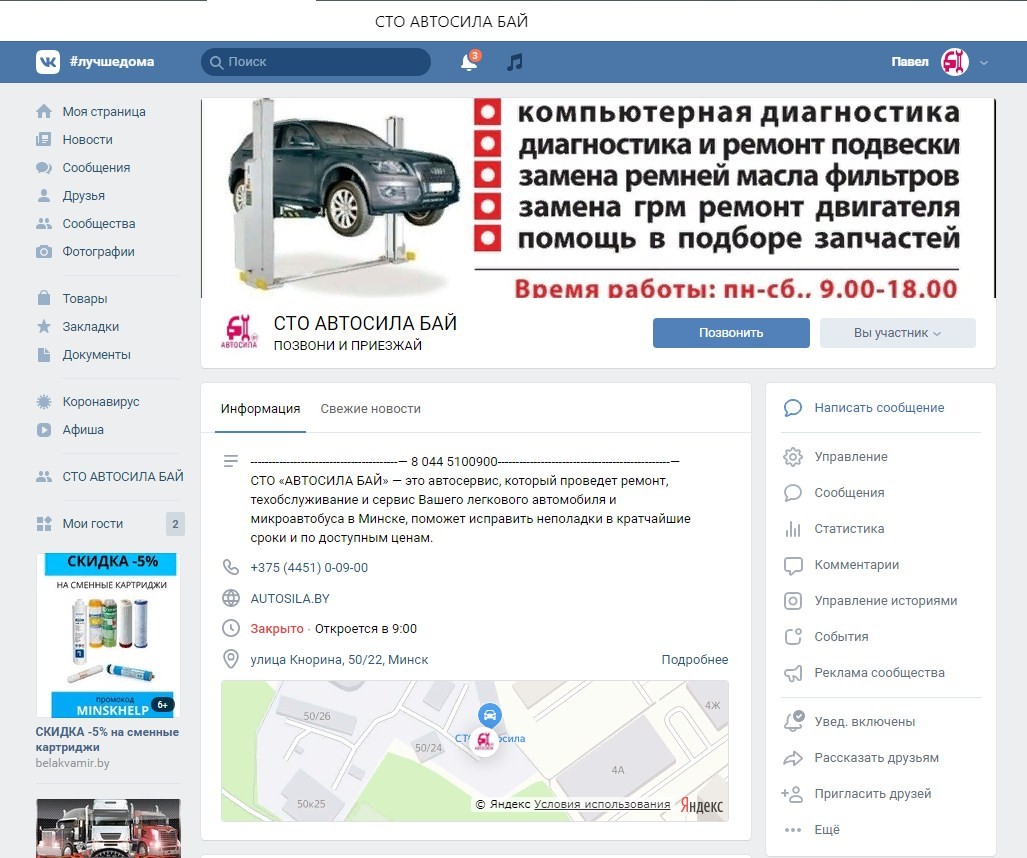Go to Новости in the left menu
The width and height of the screenshot is (1027, 858).
(x=88, y=140)
